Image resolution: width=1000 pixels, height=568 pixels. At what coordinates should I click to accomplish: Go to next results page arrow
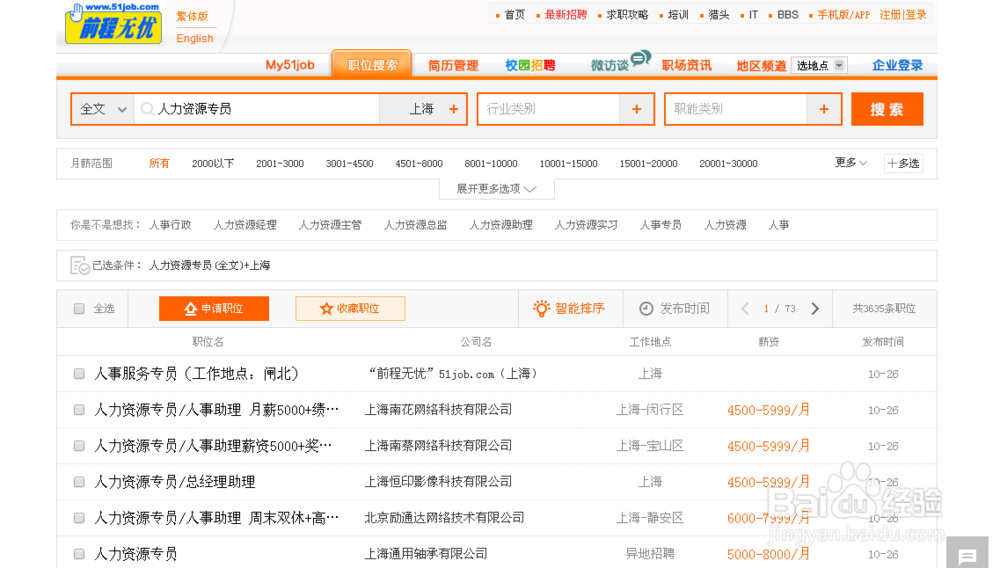[x=815, y=309]
